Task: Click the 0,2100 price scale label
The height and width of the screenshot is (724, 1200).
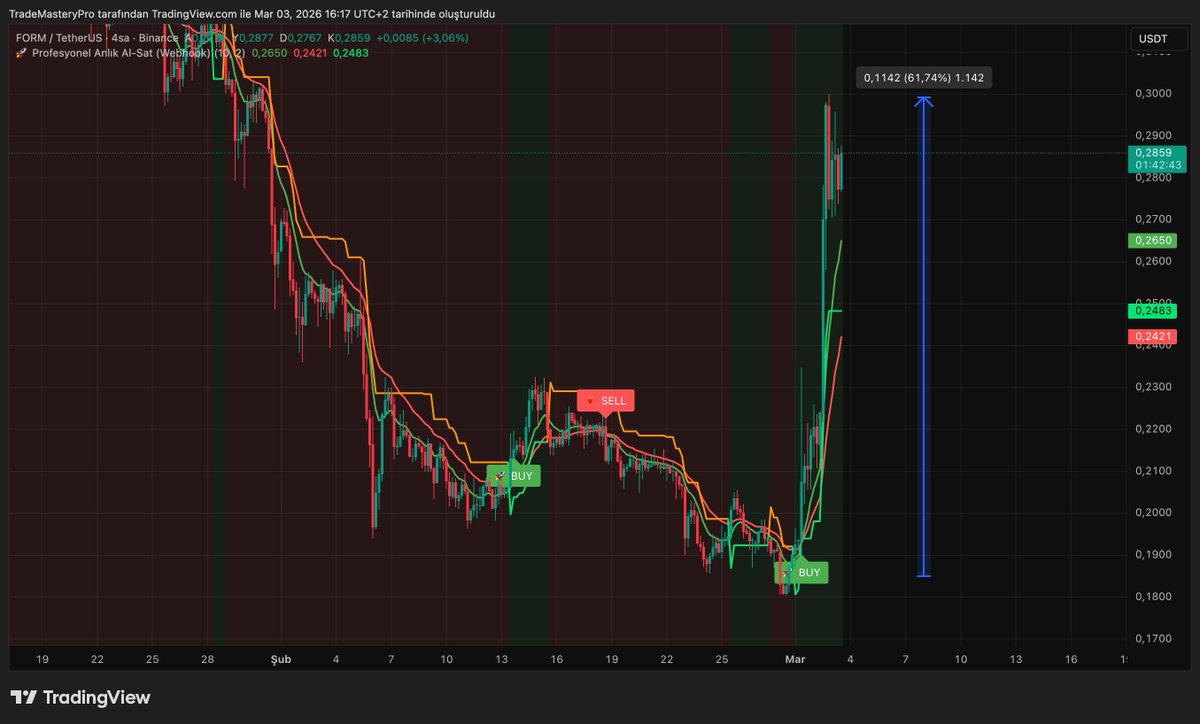Action: [x=1153, y=471]
